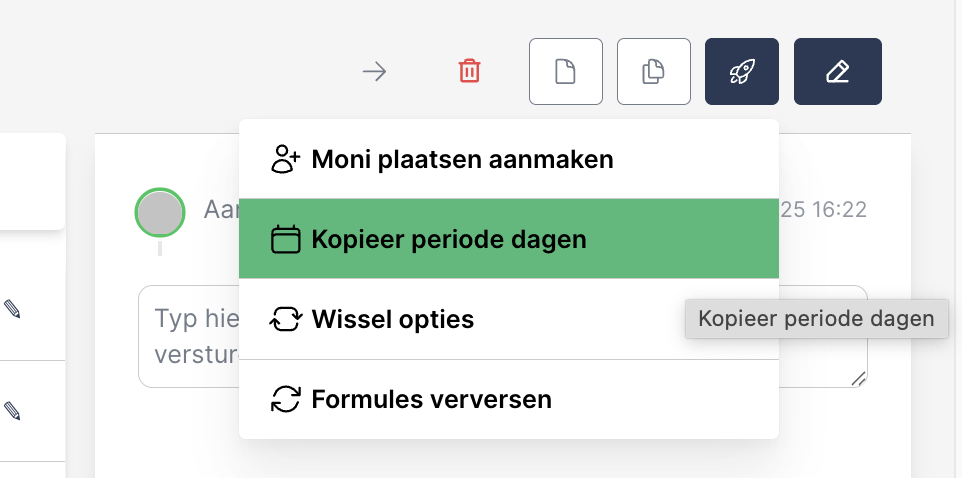Click the calendar icon in the menu
This screenshot has height=478, width=962.
(286, 240)
